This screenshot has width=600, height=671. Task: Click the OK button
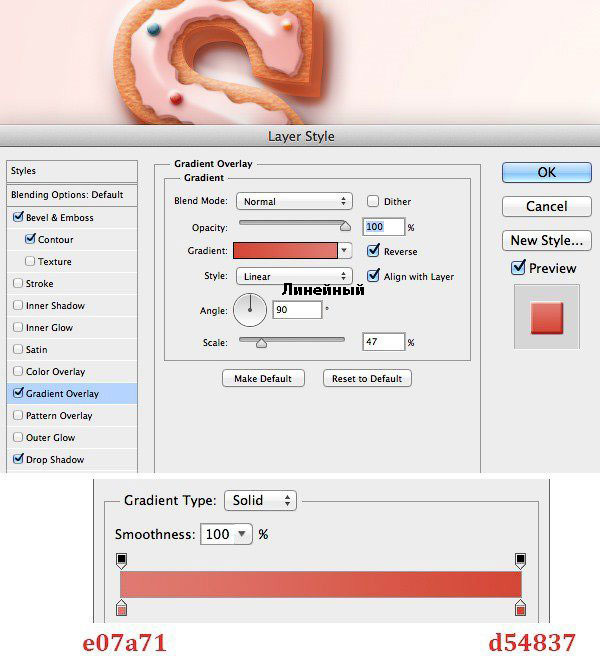(x=547, y=172)
